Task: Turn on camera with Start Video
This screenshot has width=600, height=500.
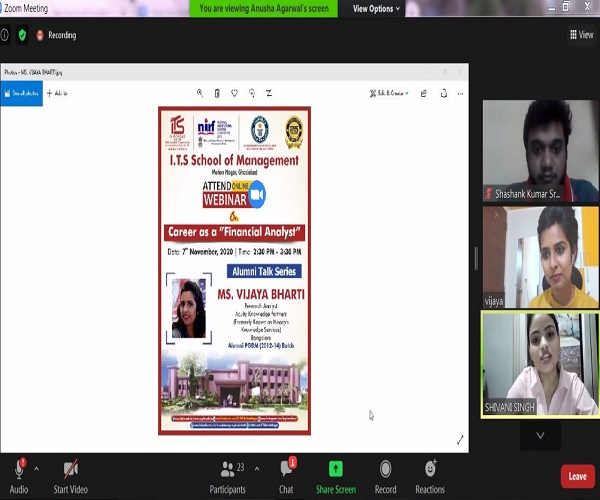Action: [x=70, y=476]
